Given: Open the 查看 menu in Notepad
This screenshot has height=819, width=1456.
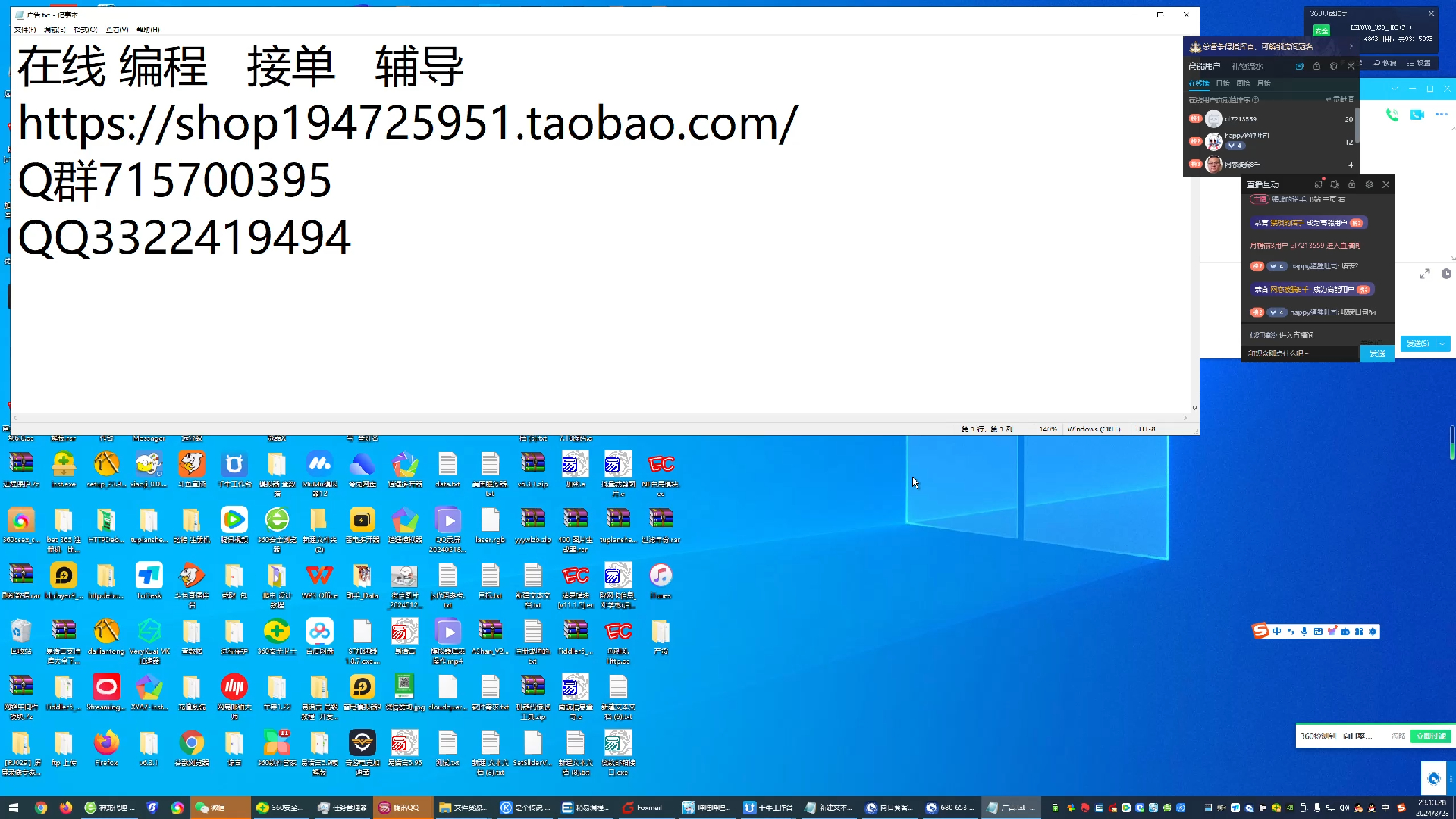Looking at the screenshot, I should point(117,30).
